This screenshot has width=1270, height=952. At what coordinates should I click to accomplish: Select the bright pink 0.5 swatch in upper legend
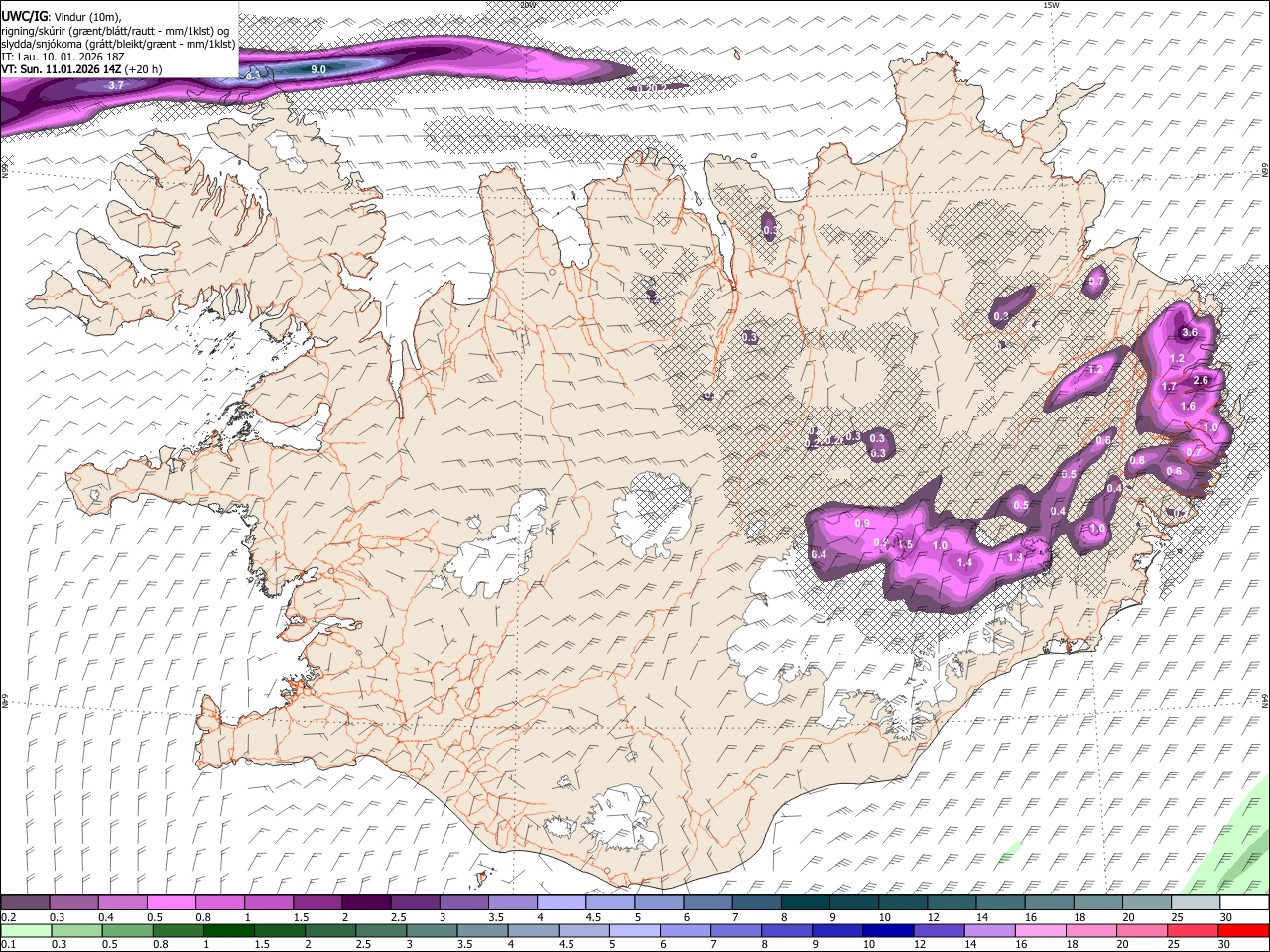pyautogui.click(x=172, y=903)
